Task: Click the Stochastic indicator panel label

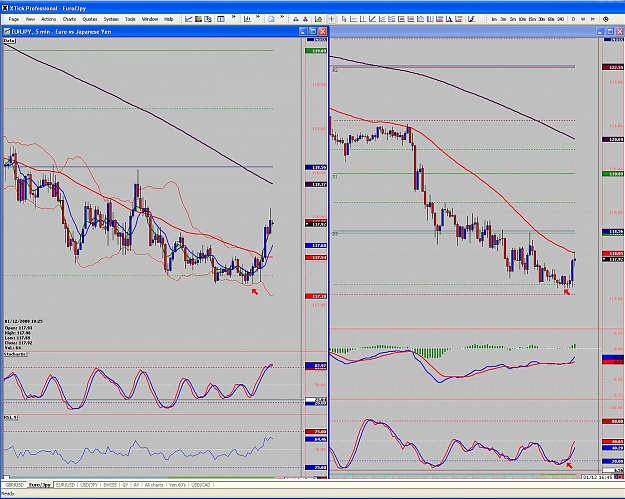Action: [15, 354]
